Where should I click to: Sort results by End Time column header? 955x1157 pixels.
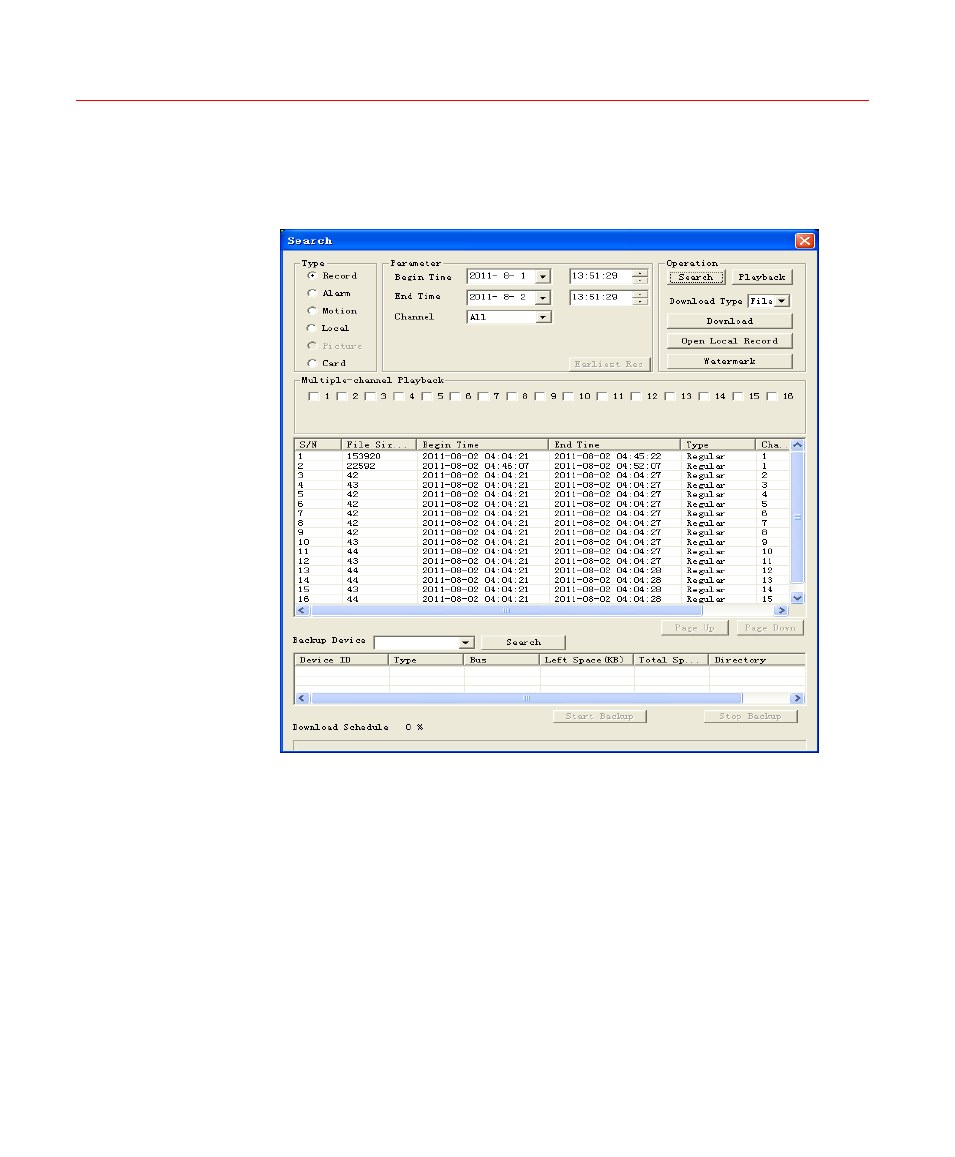coord(615,445)
